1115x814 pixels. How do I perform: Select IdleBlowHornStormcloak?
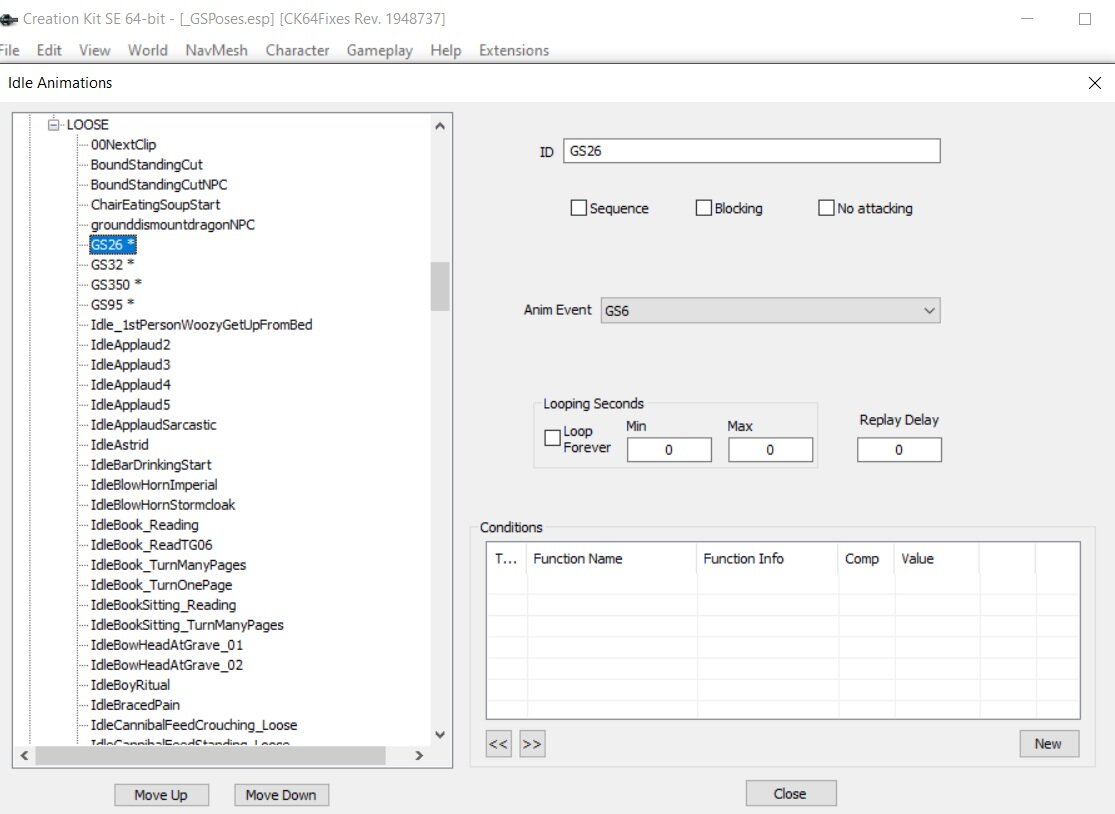[162, 505]
